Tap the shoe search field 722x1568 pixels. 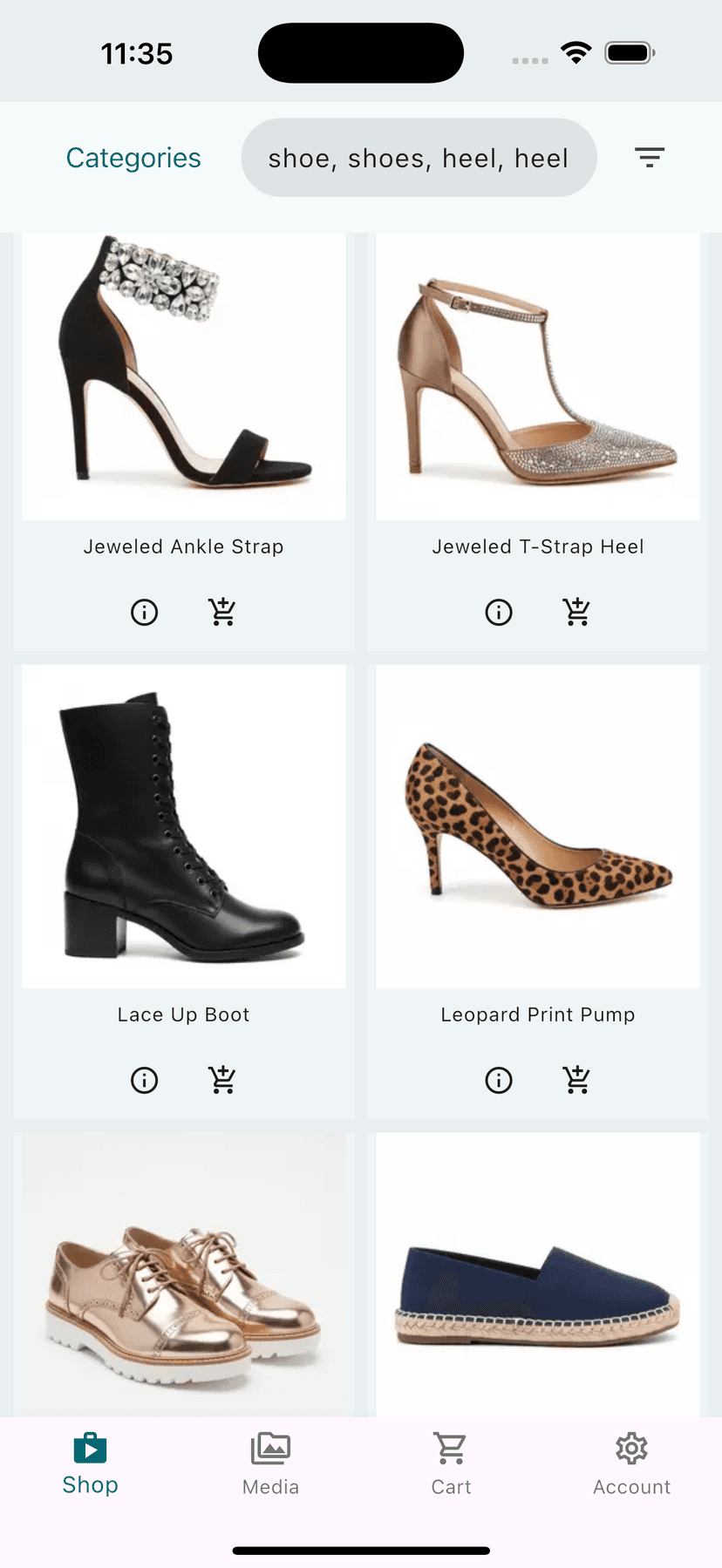point(419,158)
